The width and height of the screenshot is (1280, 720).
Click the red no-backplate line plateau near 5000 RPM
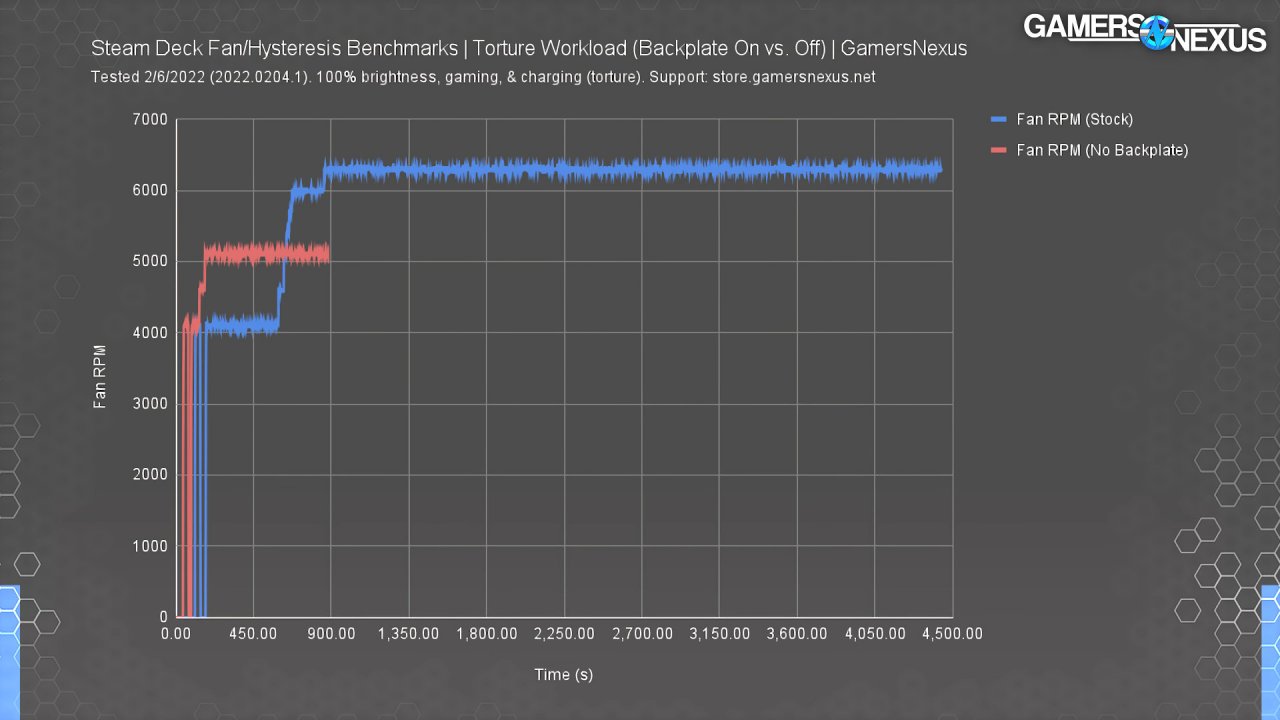pos(267,255)
